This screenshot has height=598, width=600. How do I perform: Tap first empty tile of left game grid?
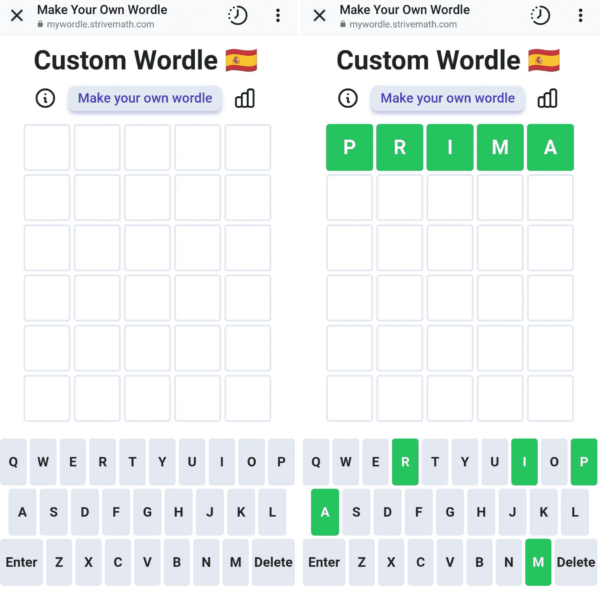(47, 148)
